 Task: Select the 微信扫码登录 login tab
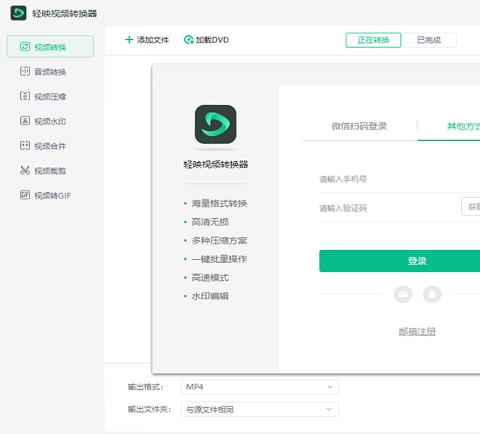[359, 126]
